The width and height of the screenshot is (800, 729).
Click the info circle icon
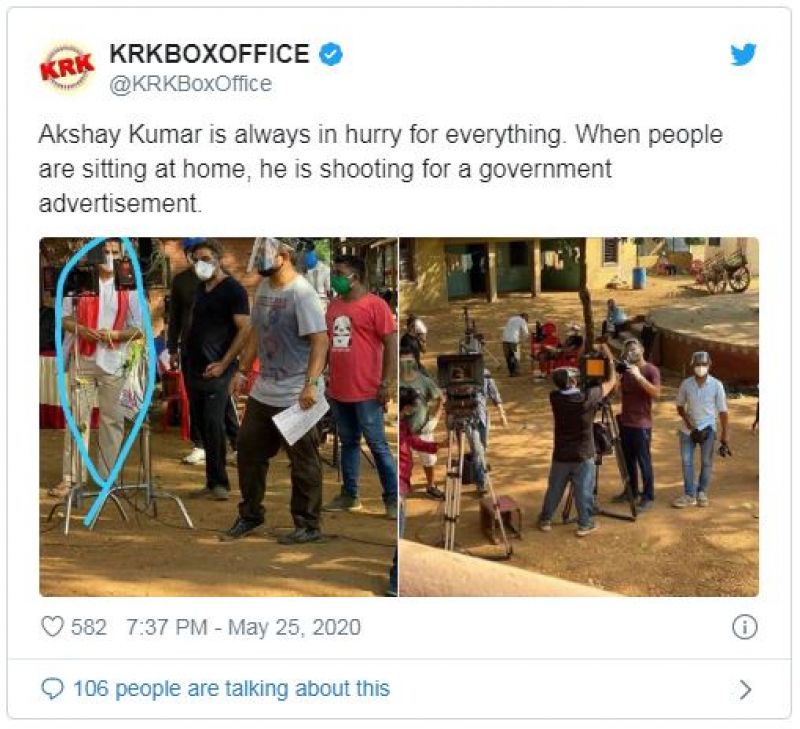pos(744,627)
